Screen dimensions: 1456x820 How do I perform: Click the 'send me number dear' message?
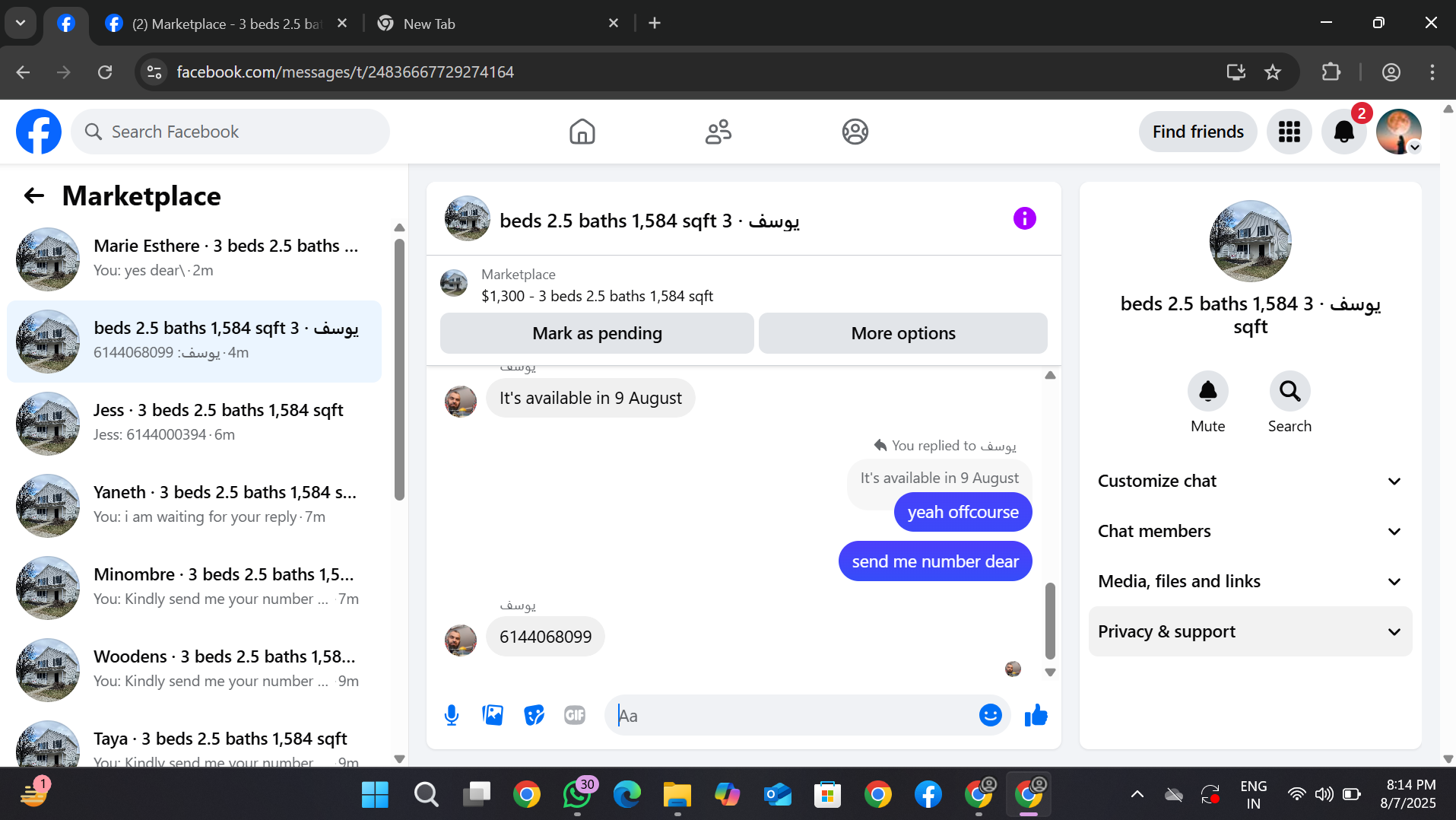[935, 561]
